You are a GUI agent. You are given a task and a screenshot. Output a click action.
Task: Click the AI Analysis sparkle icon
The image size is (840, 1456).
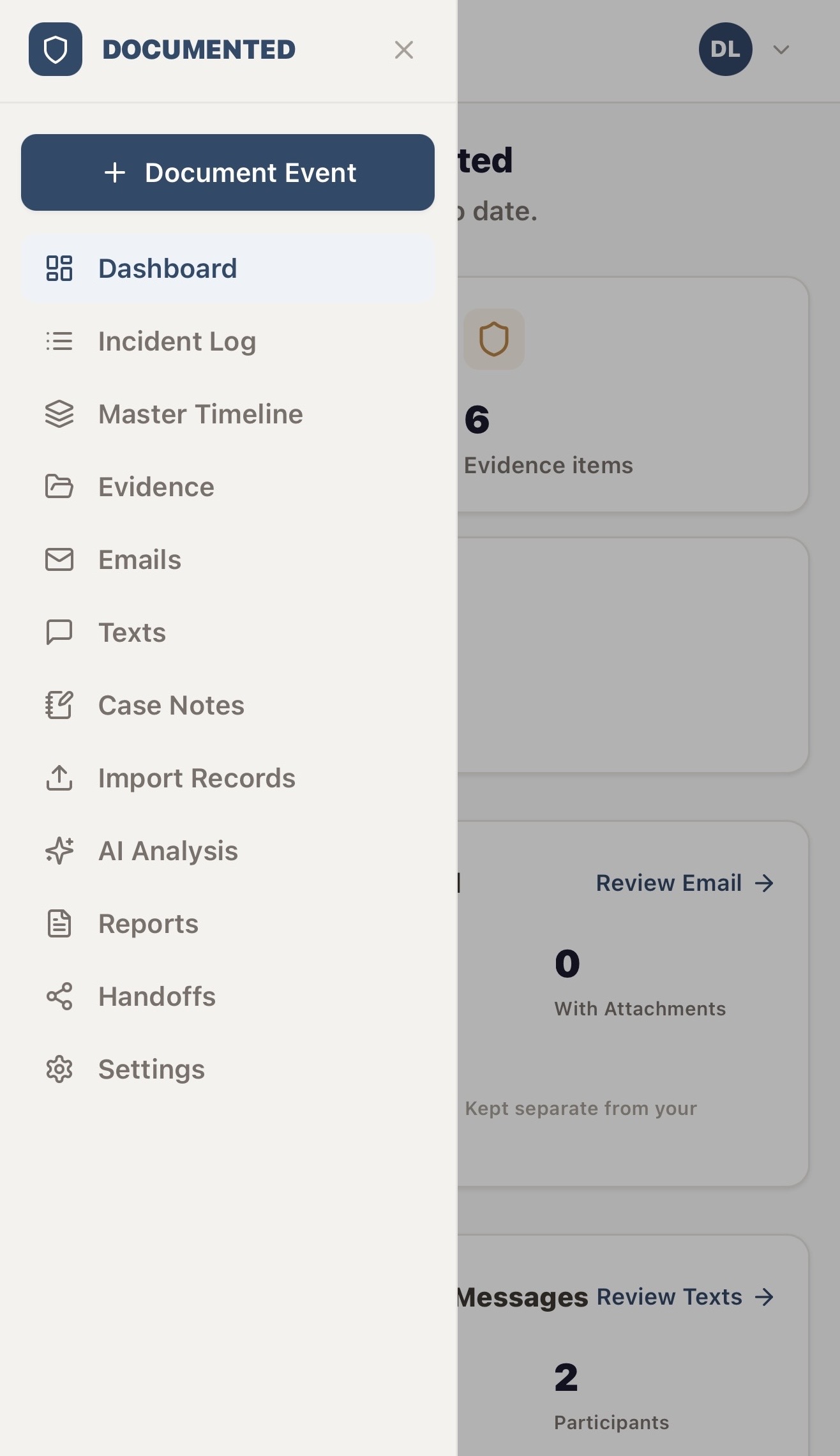coord(59,851)
